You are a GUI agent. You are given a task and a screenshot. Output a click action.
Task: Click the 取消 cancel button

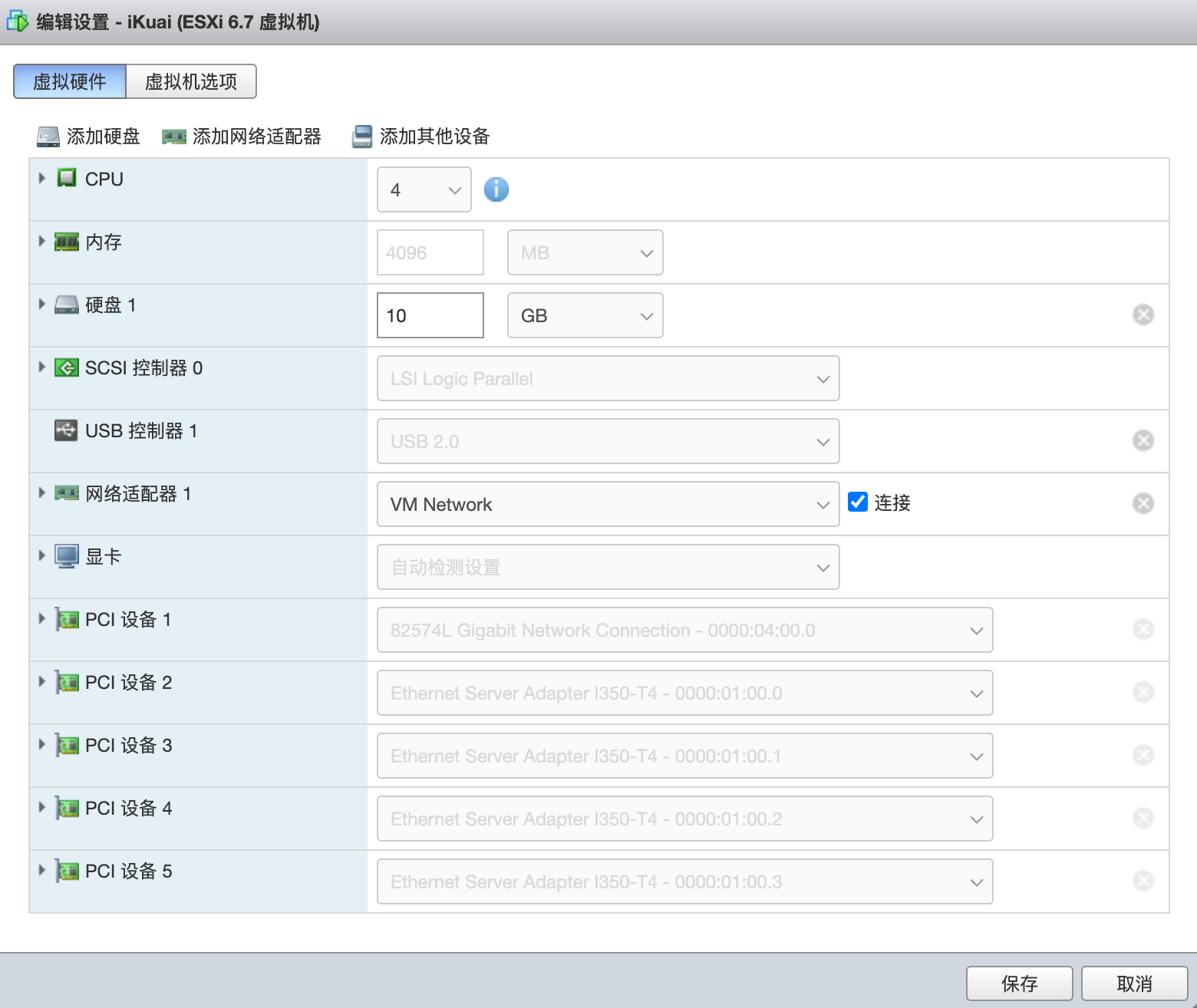tap(1134, 983)
